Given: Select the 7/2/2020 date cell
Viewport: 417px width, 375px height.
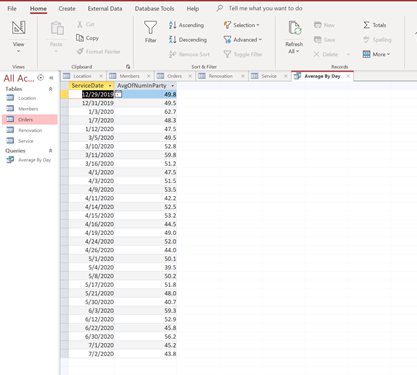Looking at the screenshot, I should tap(91, 354).
